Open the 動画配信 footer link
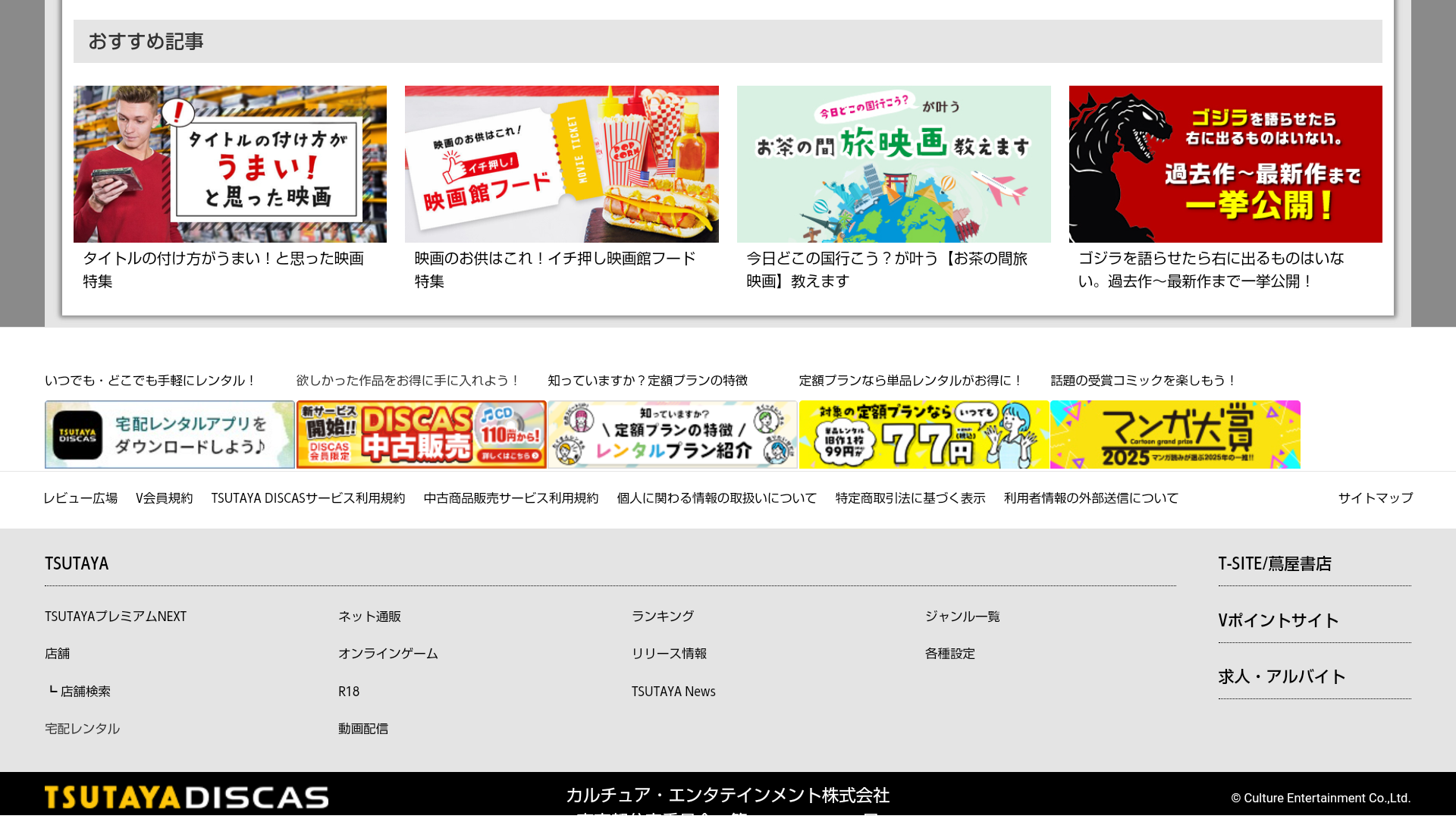The height and width of the screenshot is (819, 1456). pyautogui.click(x=363, y=729)
